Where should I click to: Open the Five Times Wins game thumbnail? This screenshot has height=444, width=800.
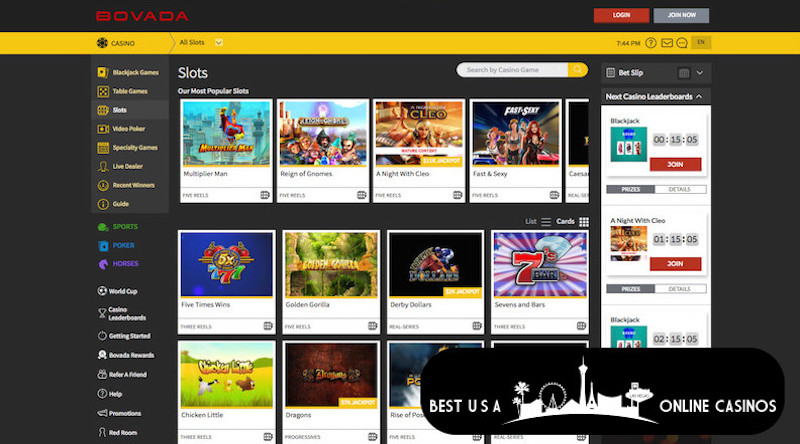tap(227, 264)
